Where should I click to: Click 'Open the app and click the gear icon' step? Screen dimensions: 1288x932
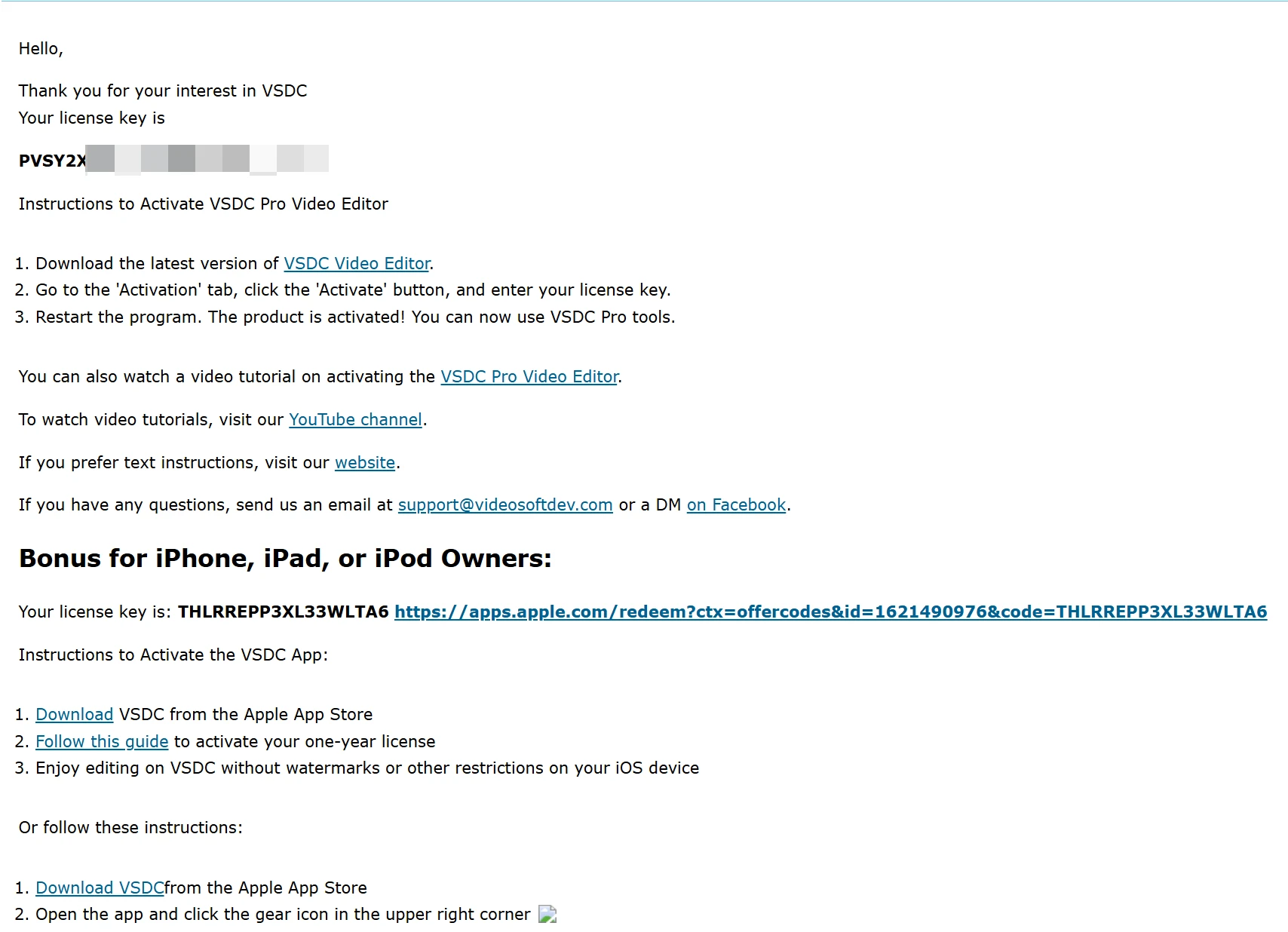pos(283,914)
